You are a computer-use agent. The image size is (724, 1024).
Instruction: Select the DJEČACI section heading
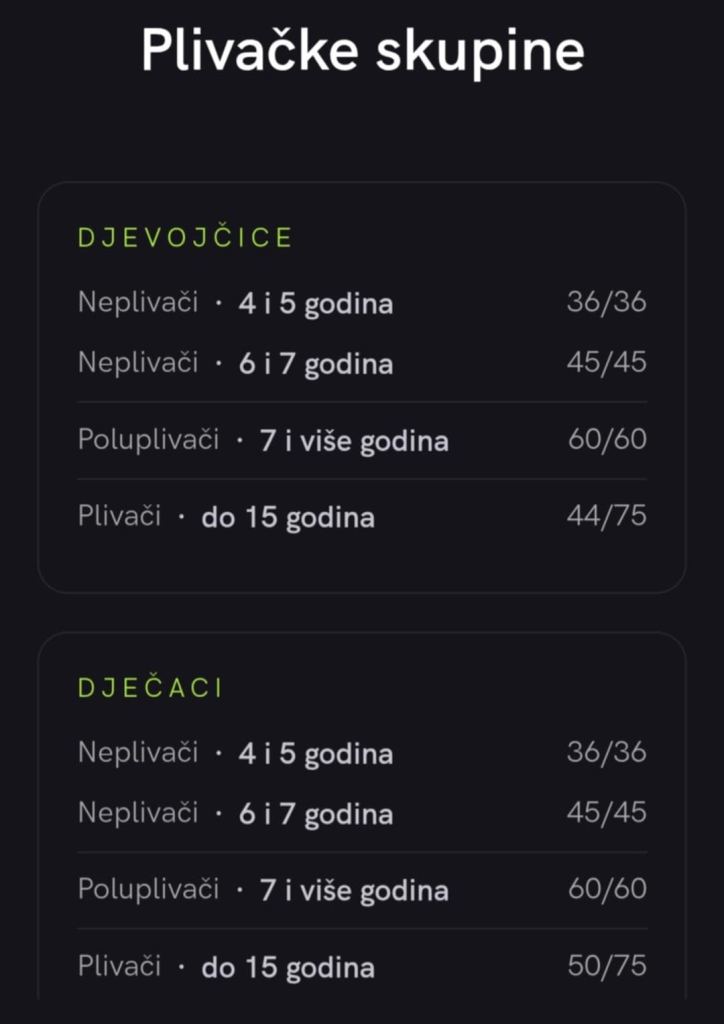point(150,688)
